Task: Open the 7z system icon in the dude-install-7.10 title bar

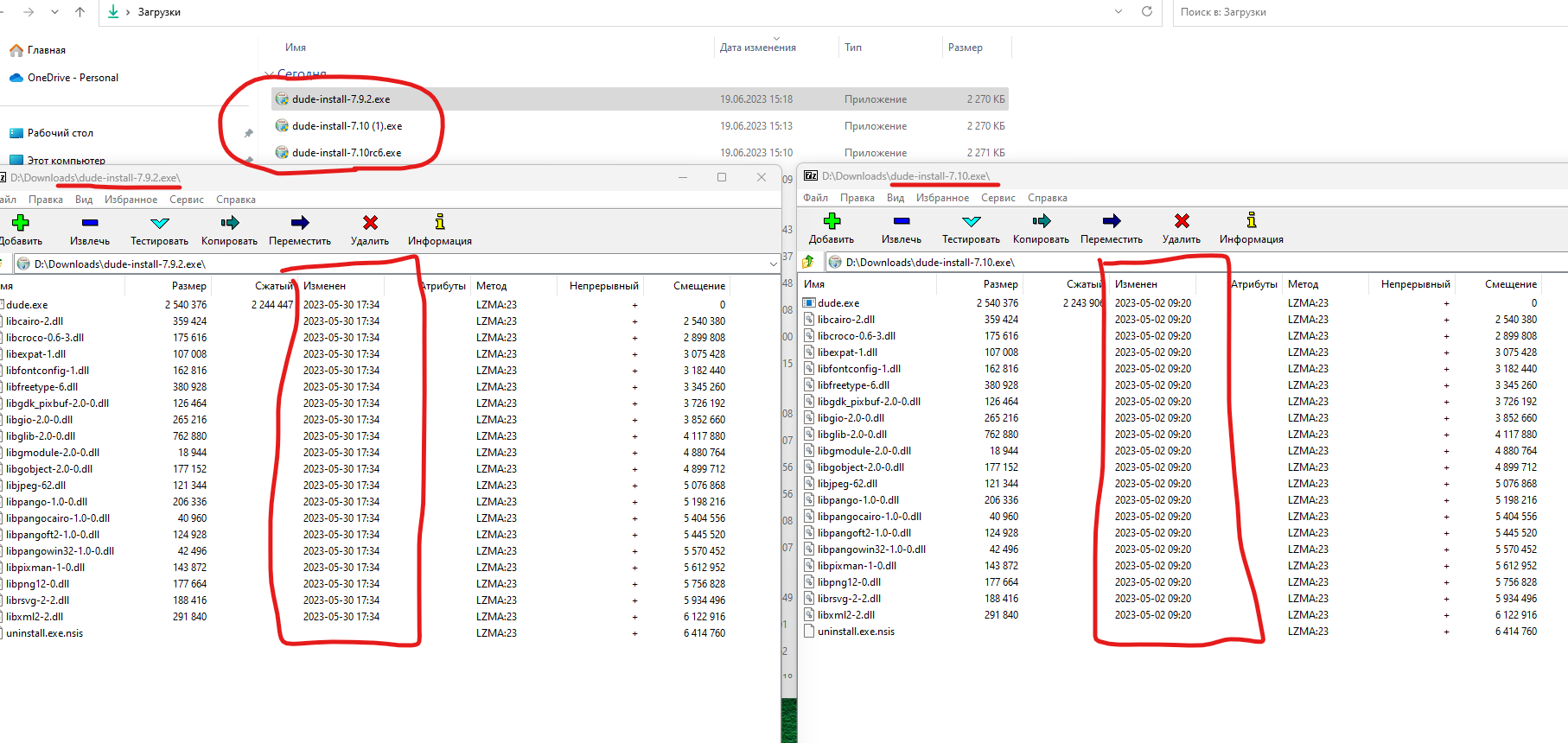Action: click(811, 175)
